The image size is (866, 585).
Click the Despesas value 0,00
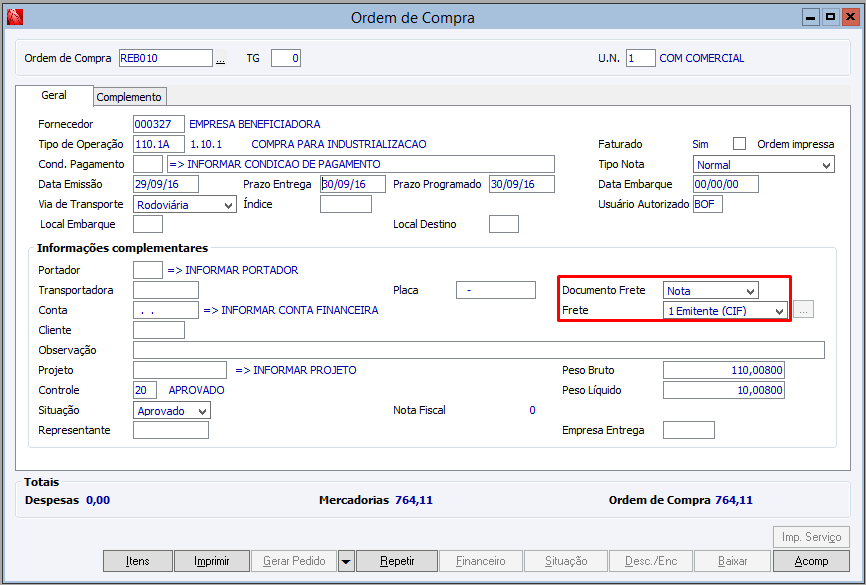98,500
